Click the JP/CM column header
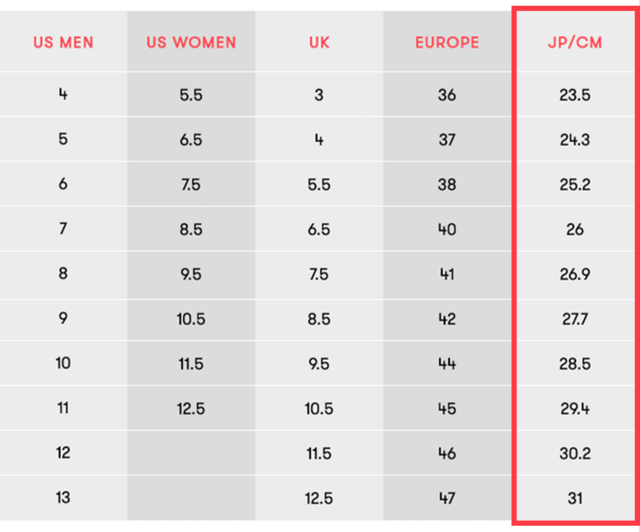The image size is (640, 532). coord(575,43)
